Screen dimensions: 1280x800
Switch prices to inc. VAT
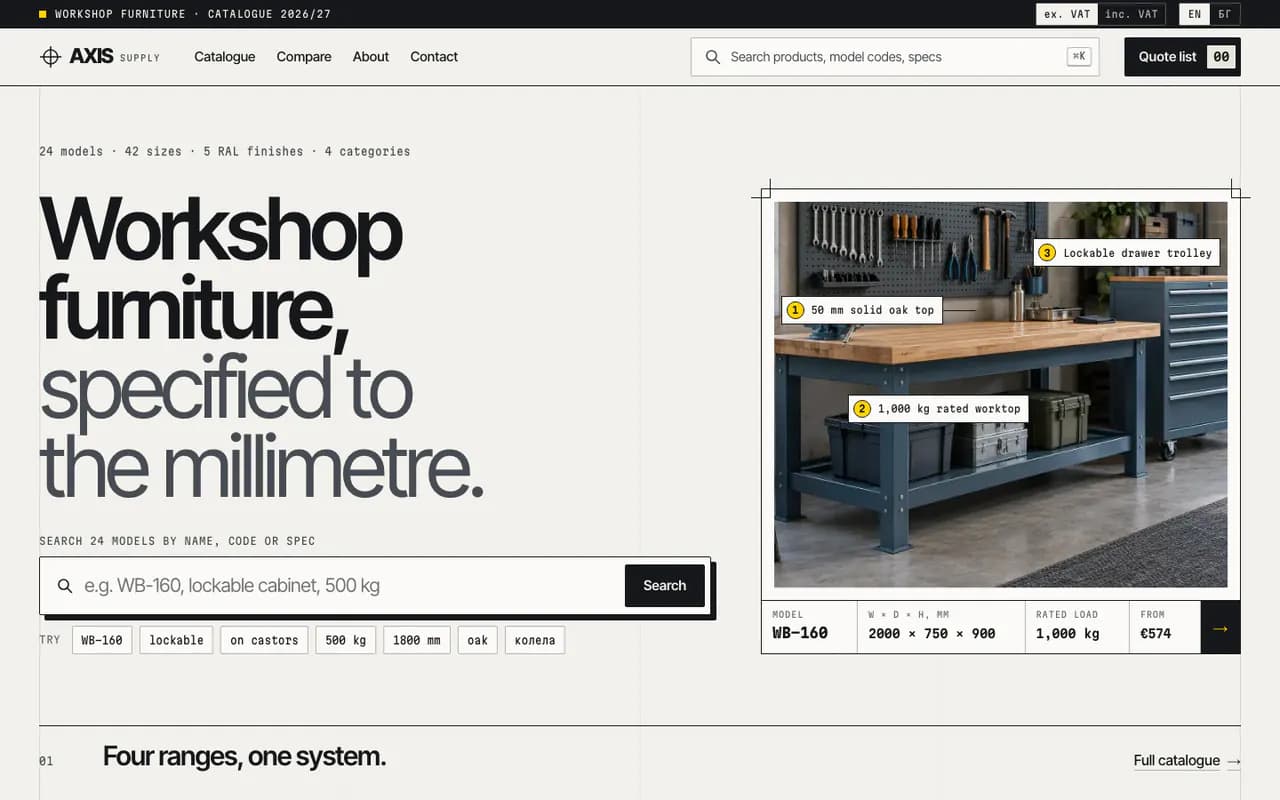(x=1131, y=14)
